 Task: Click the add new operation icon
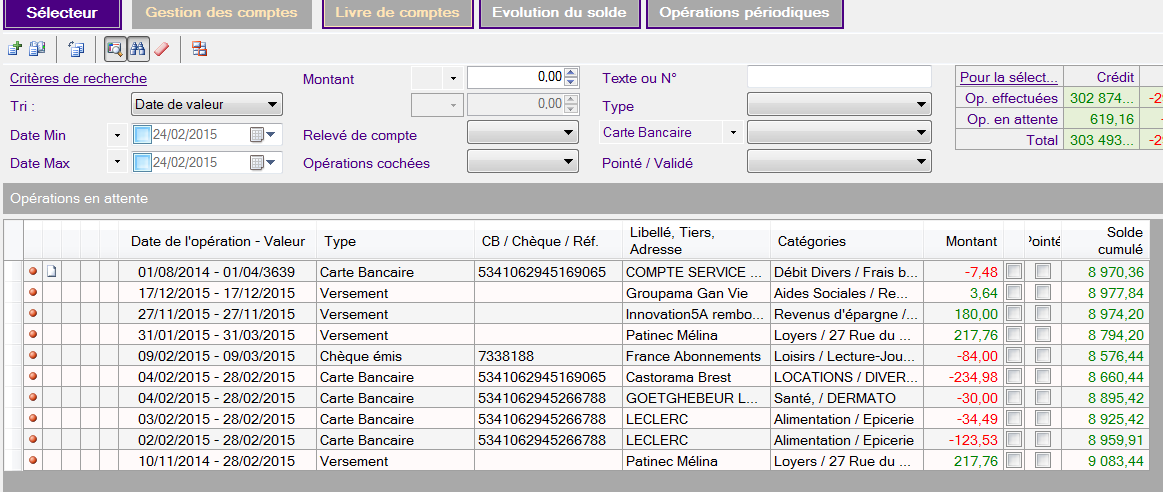pos(14,48)
